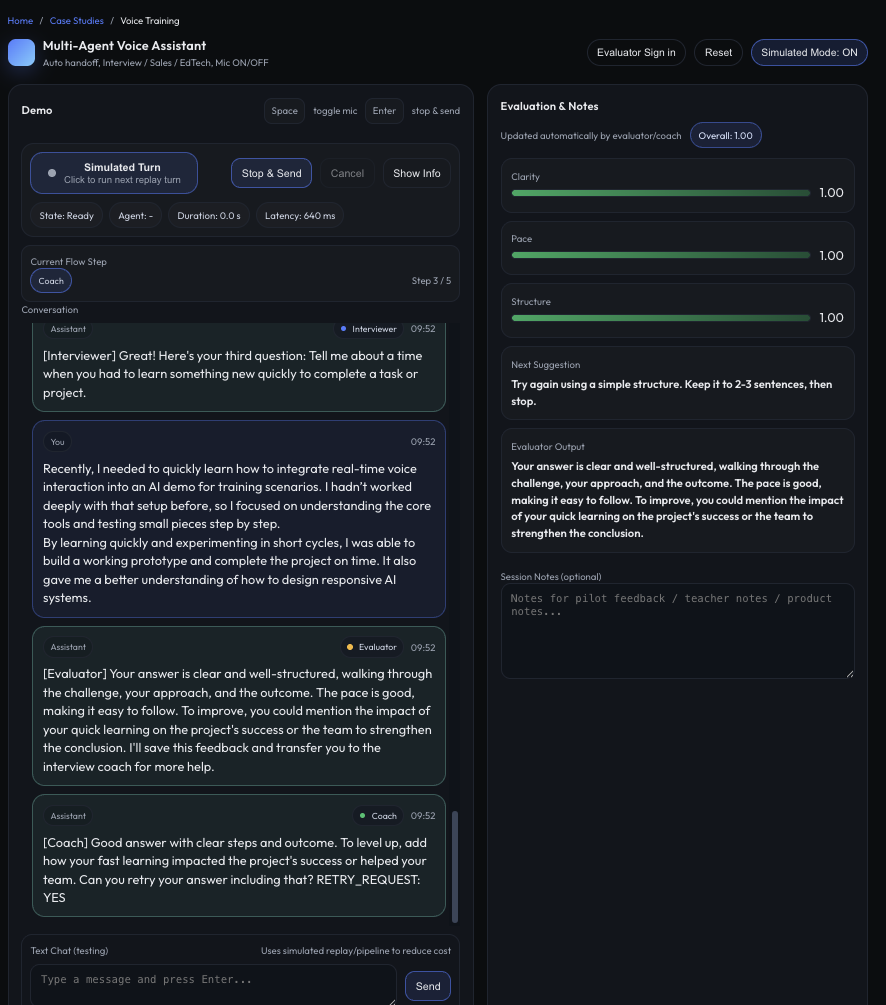Open Show Info
This screenshot has height=1005, width=886.
[417, 173]
